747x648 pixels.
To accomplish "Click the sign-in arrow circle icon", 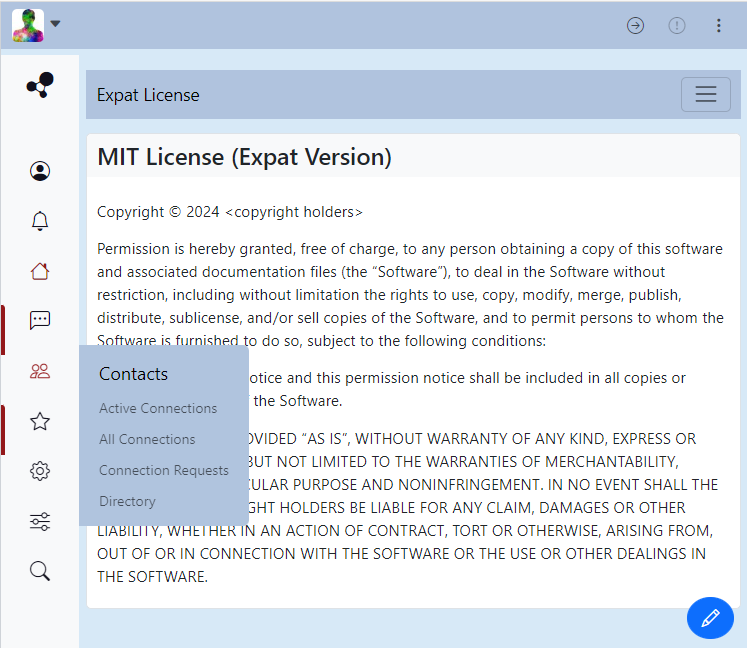I will [635, 26].
